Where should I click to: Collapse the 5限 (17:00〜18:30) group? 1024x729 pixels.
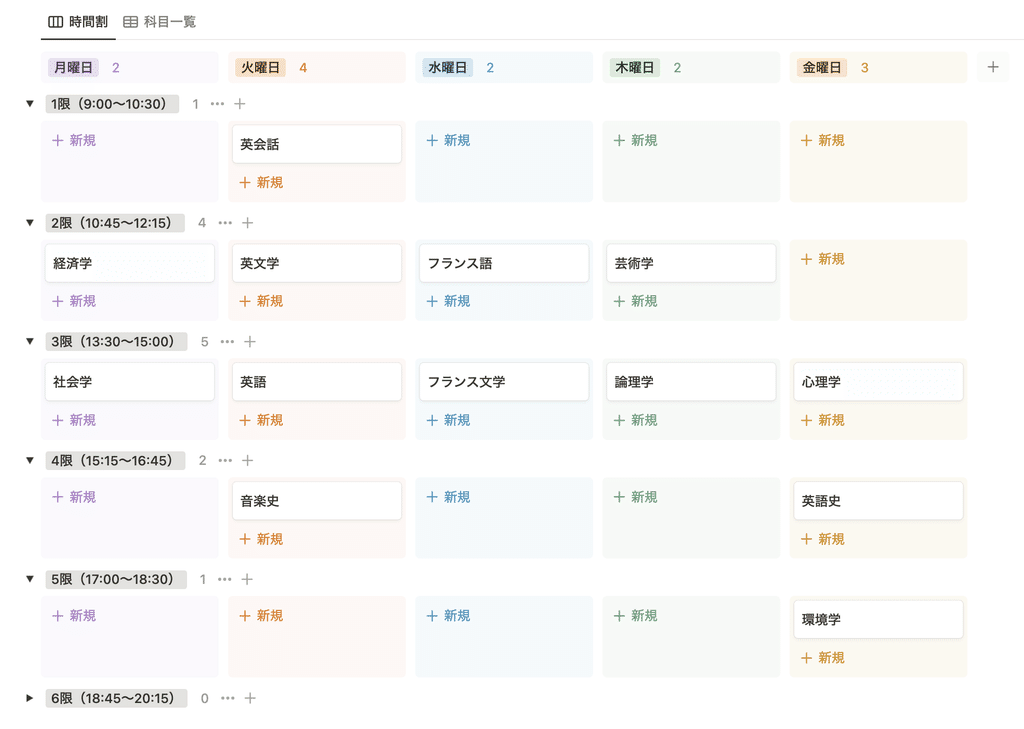click(29, 579)
